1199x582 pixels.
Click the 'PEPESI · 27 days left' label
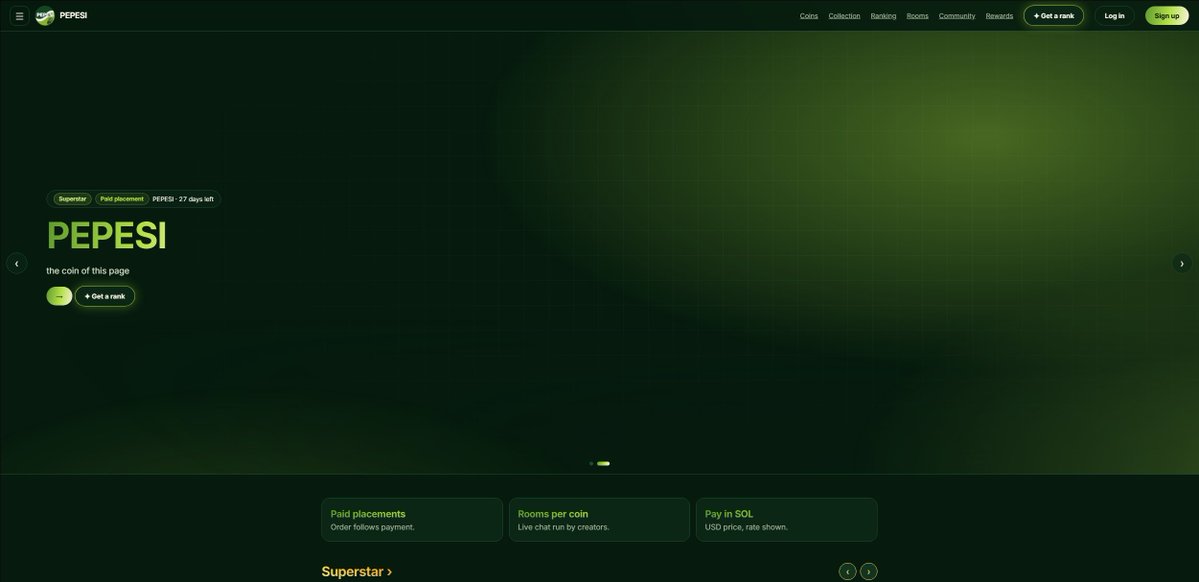coord(183,199)
